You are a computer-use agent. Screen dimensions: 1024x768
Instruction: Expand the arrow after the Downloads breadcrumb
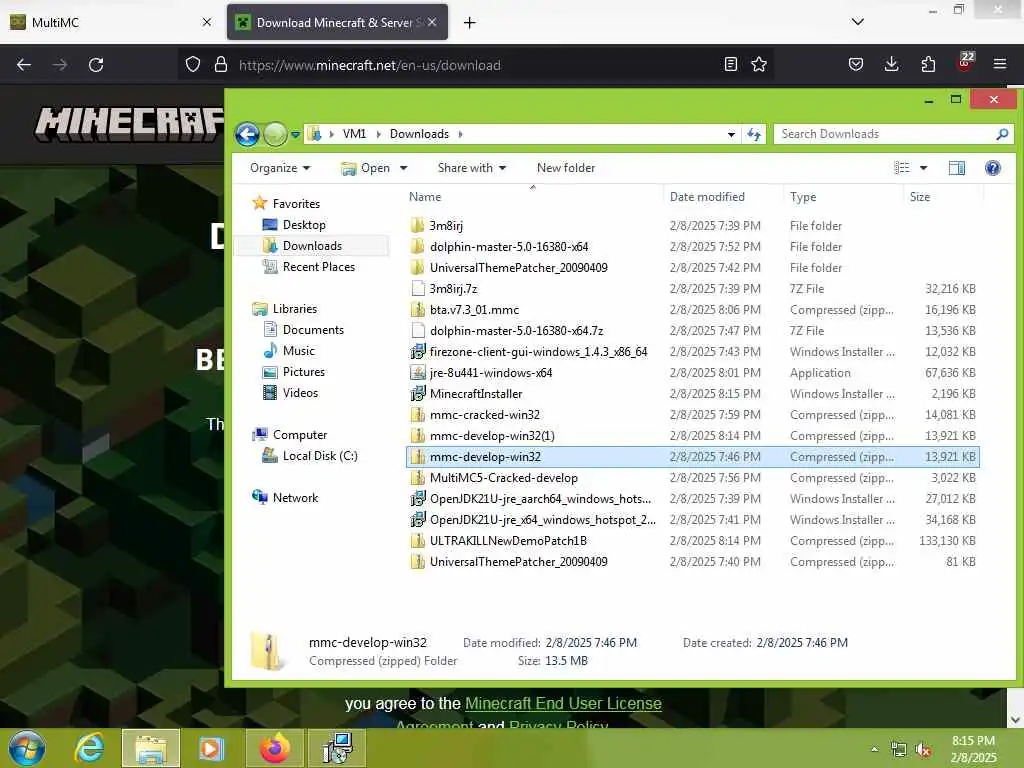pyautogui.click(x=460, y=134)
